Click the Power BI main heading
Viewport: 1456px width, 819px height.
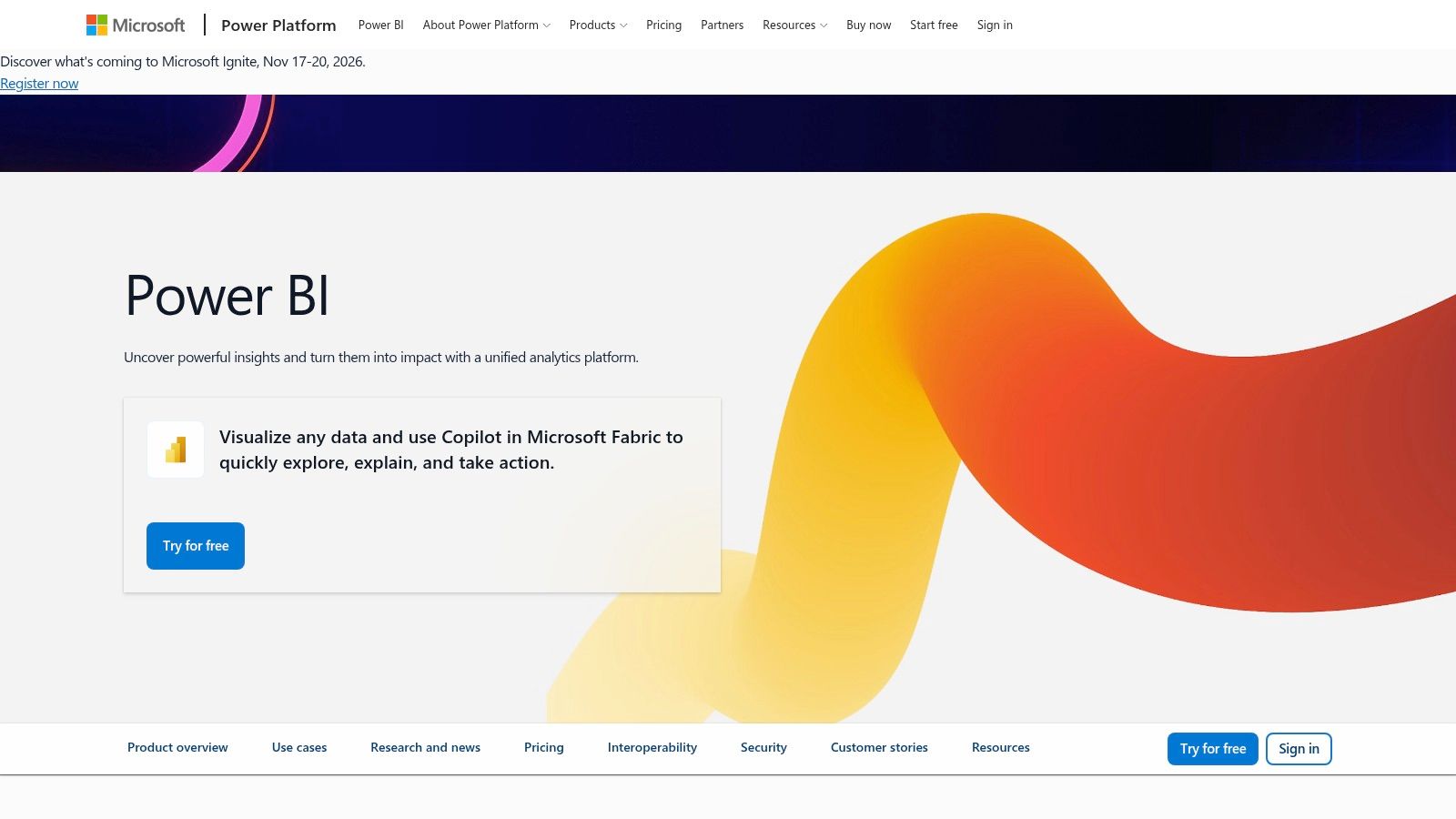tap(227, 296)
